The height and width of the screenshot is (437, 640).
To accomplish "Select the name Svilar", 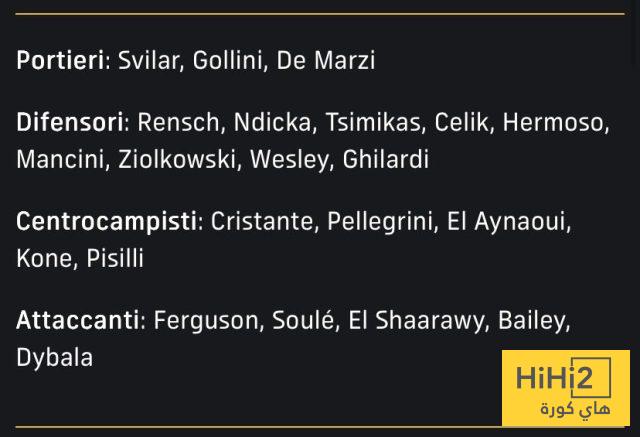I will 148,60.
